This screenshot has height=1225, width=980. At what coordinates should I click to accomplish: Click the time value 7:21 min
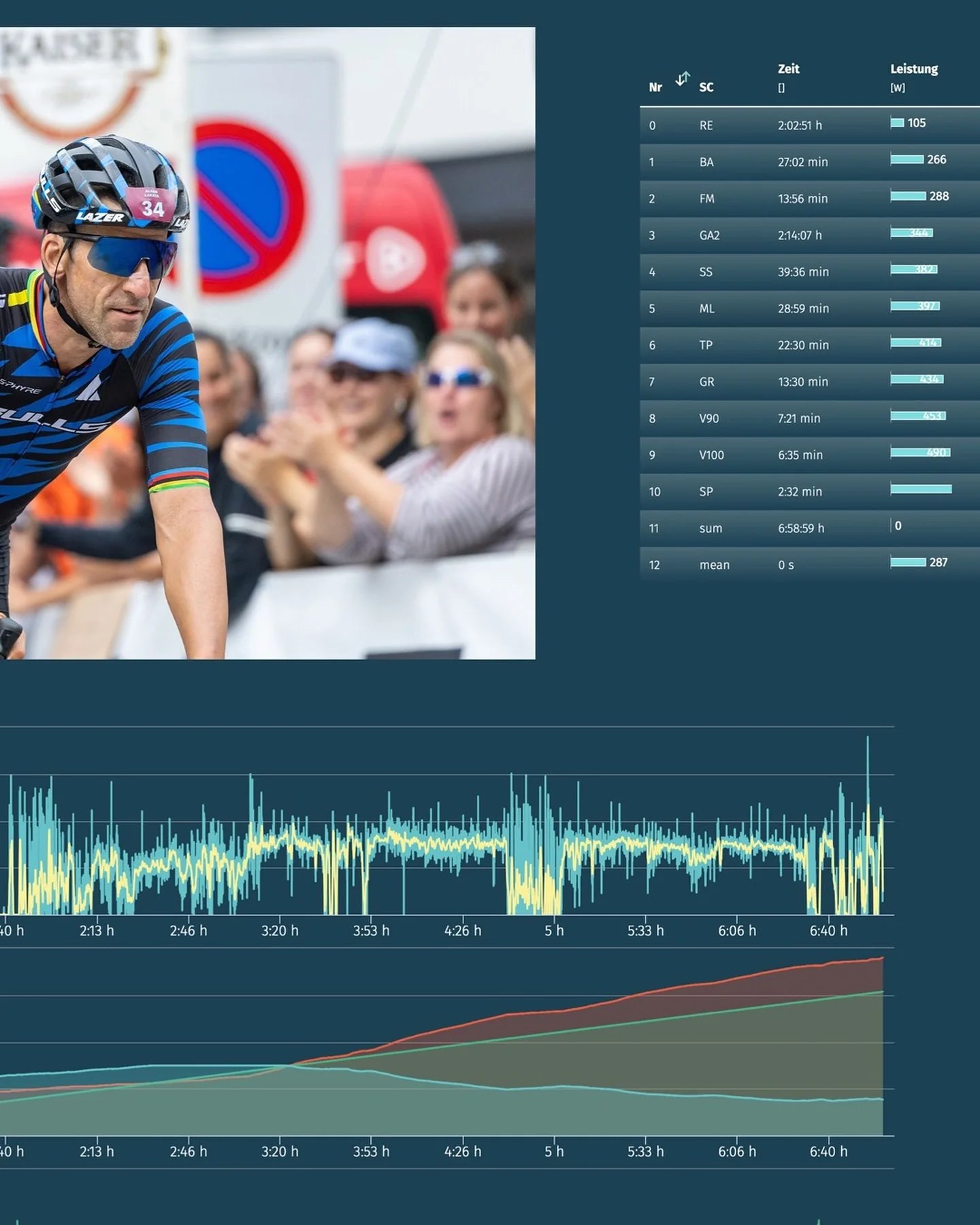799,419
